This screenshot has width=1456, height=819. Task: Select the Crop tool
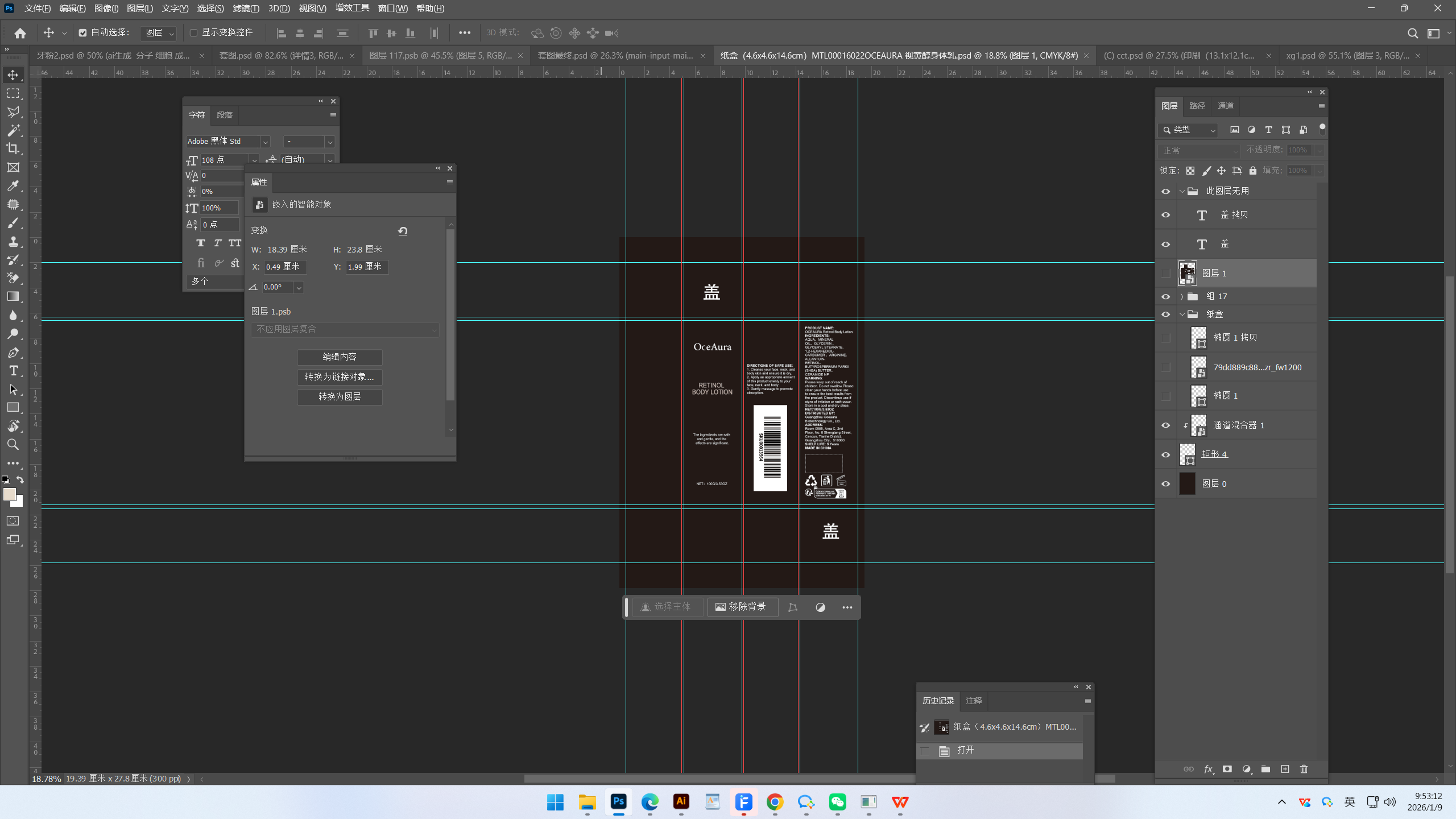click(x=13, y=149)
